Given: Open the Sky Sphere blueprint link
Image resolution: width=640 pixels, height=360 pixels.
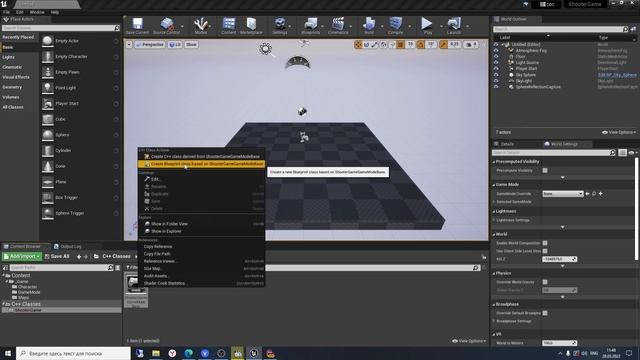Looking at the screenshot, I should [617, 75].
